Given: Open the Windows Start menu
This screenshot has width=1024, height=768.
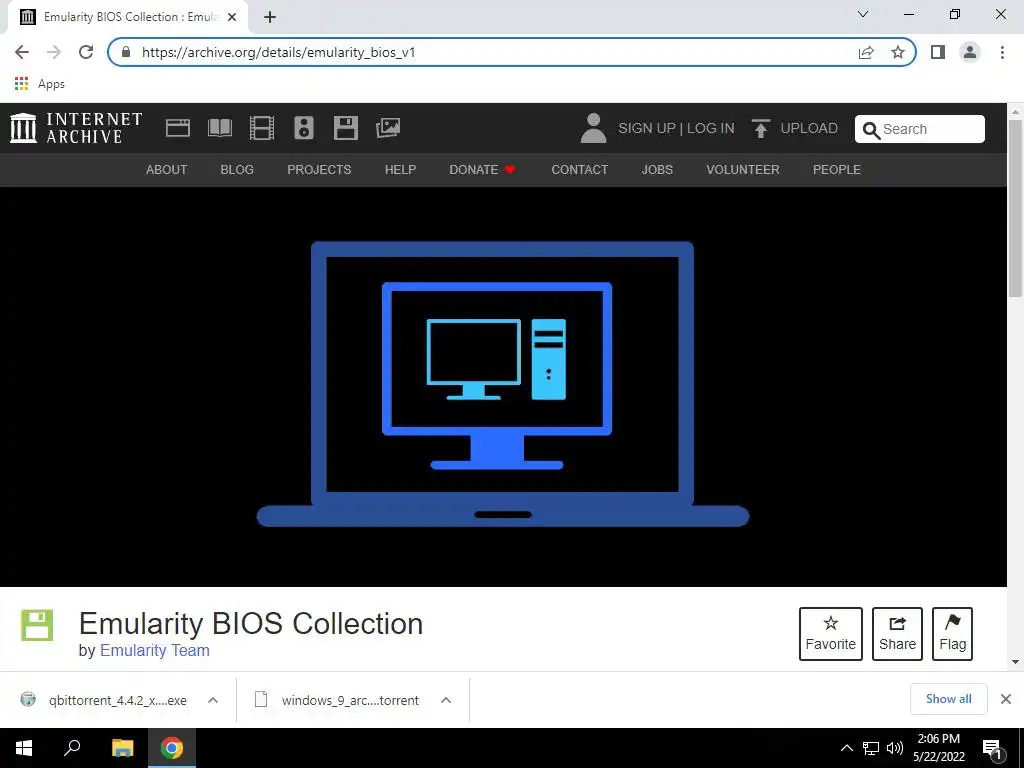Looking at the screenshot, I should pos(24,748).
